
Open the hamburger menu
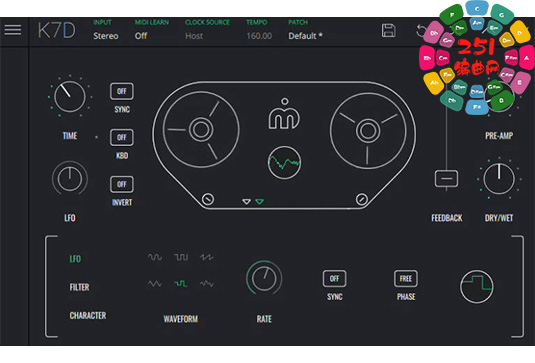coord(13,30)
